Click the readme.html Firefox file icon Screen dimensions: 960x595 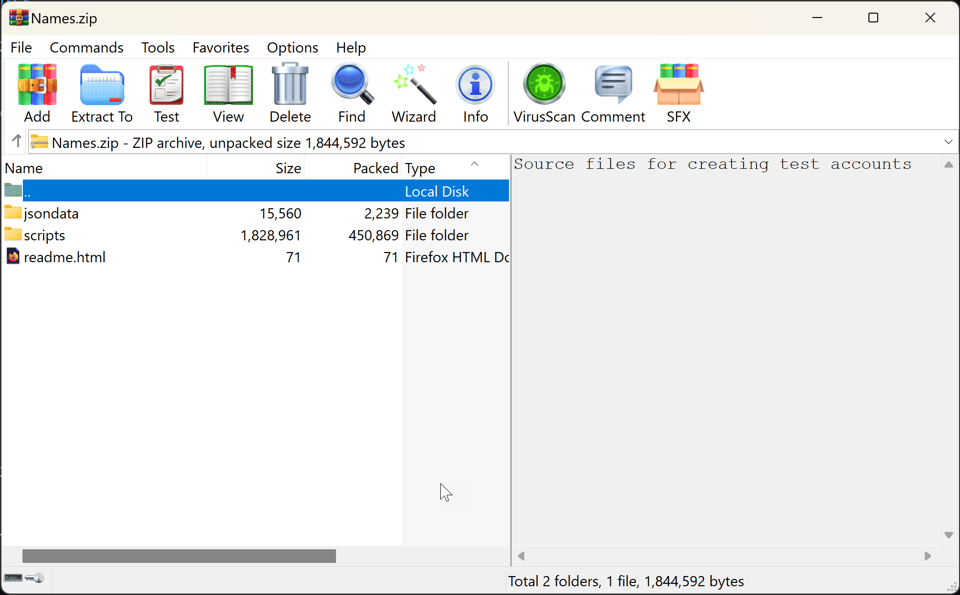13,256
